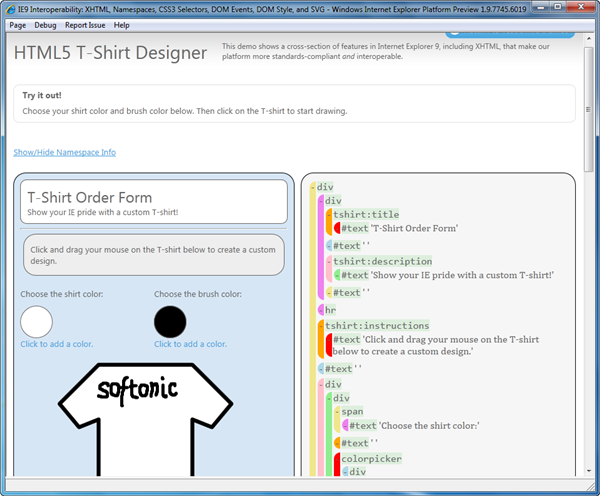Image resolution: width=600 pixels, height=496 pixels.
Task: Select the white shirt color swatch
Action: pos(37,322)
